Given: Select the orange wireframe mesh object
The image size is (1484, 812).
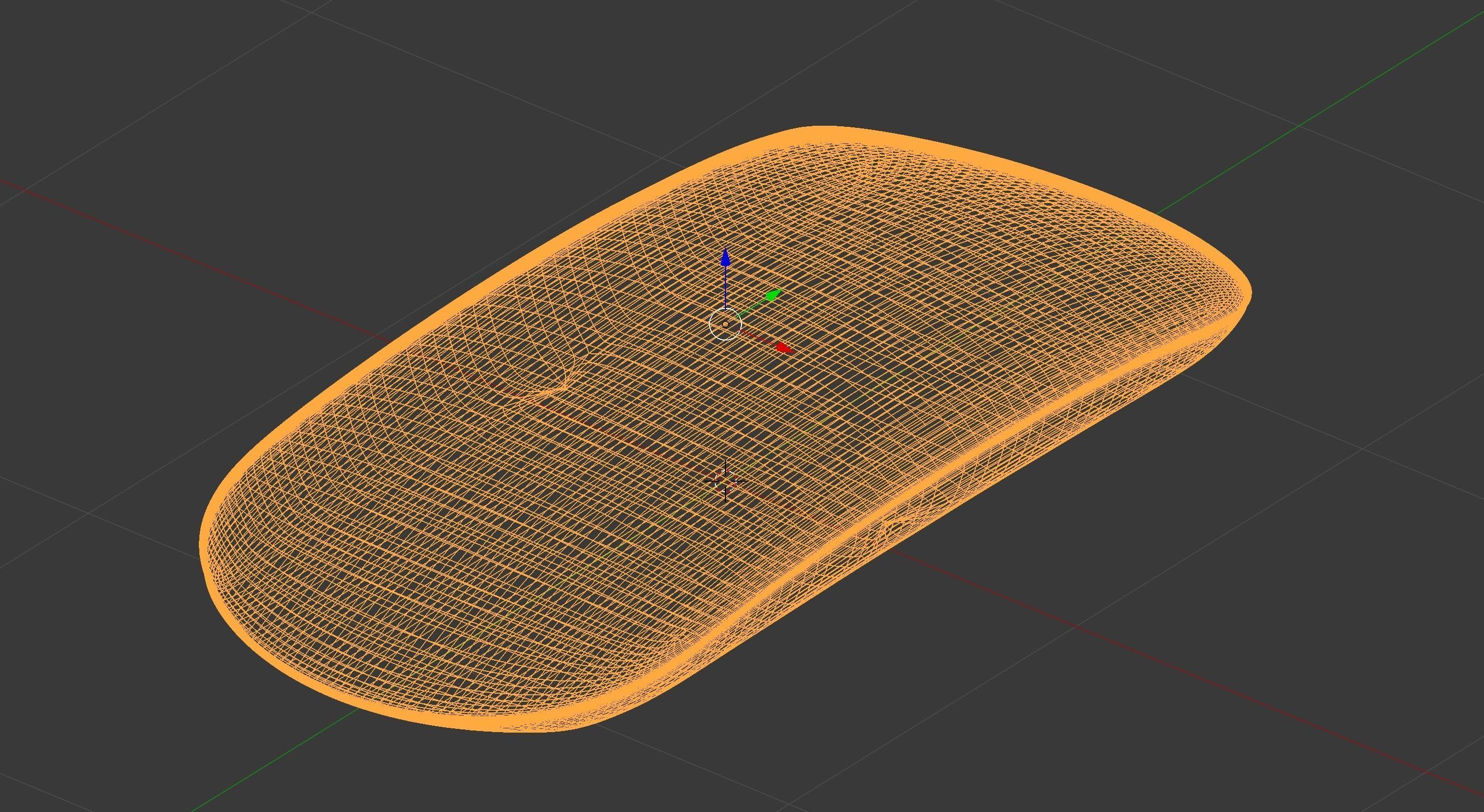Looking at the screenshot, I should coord(725,428).
